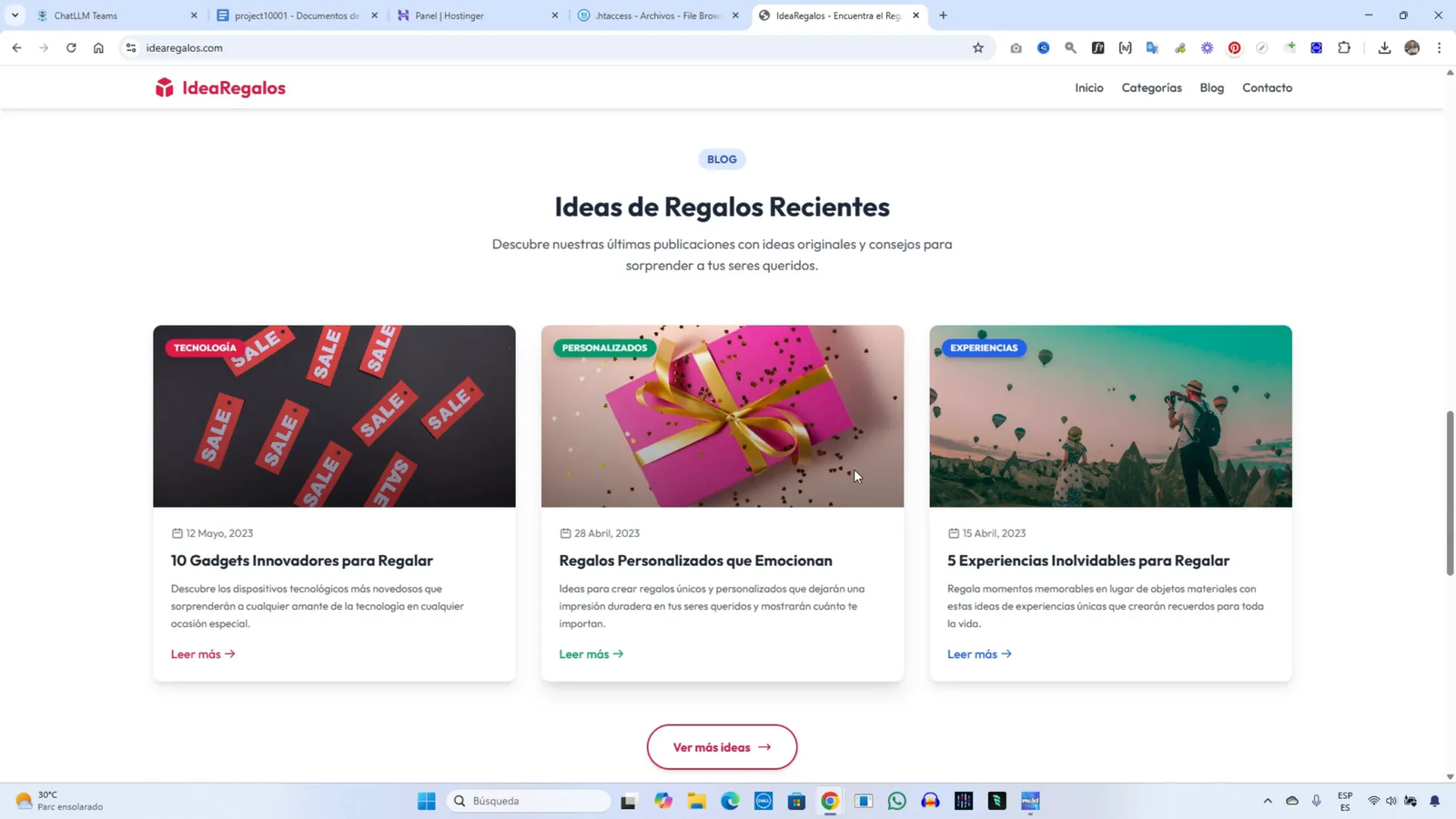Open the Downloads icon in the toolbar
1456x819 pixels.
(1385, 47)
